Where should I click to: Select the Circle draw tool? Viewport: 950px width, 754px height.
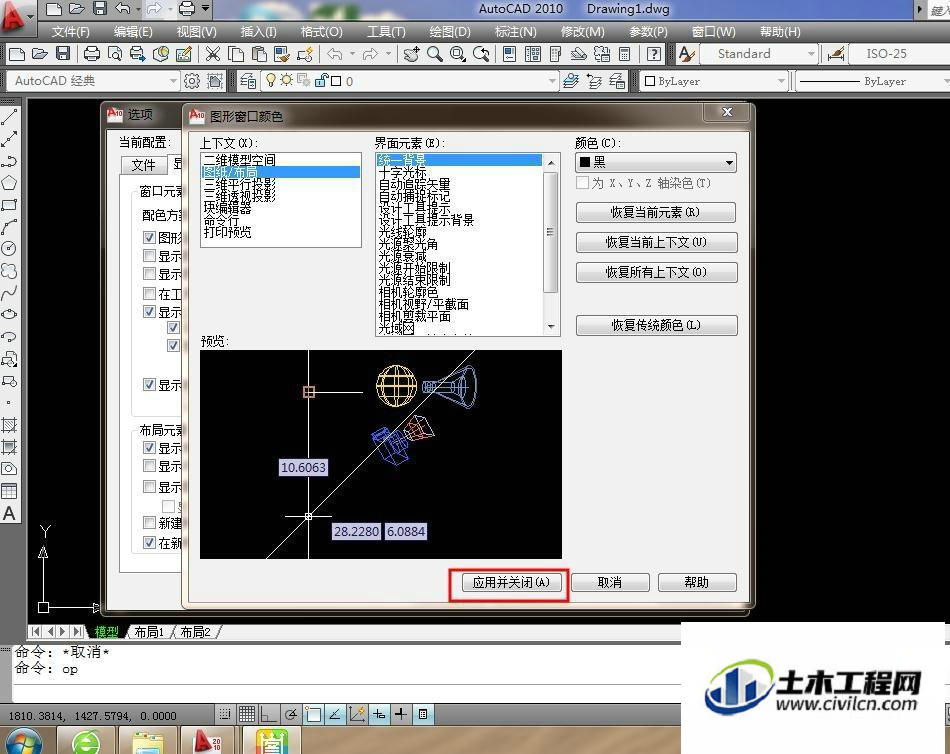(x=8, y=249)
